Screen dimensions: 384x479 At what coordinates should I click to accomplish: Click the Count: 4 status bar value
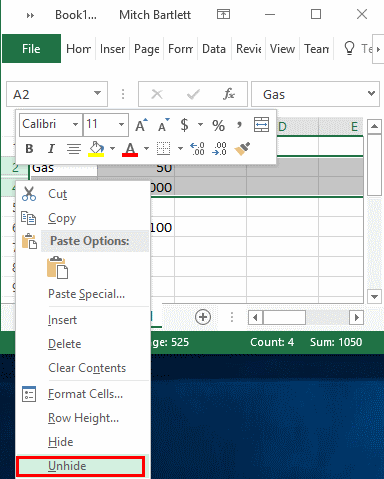coord(272,342)
